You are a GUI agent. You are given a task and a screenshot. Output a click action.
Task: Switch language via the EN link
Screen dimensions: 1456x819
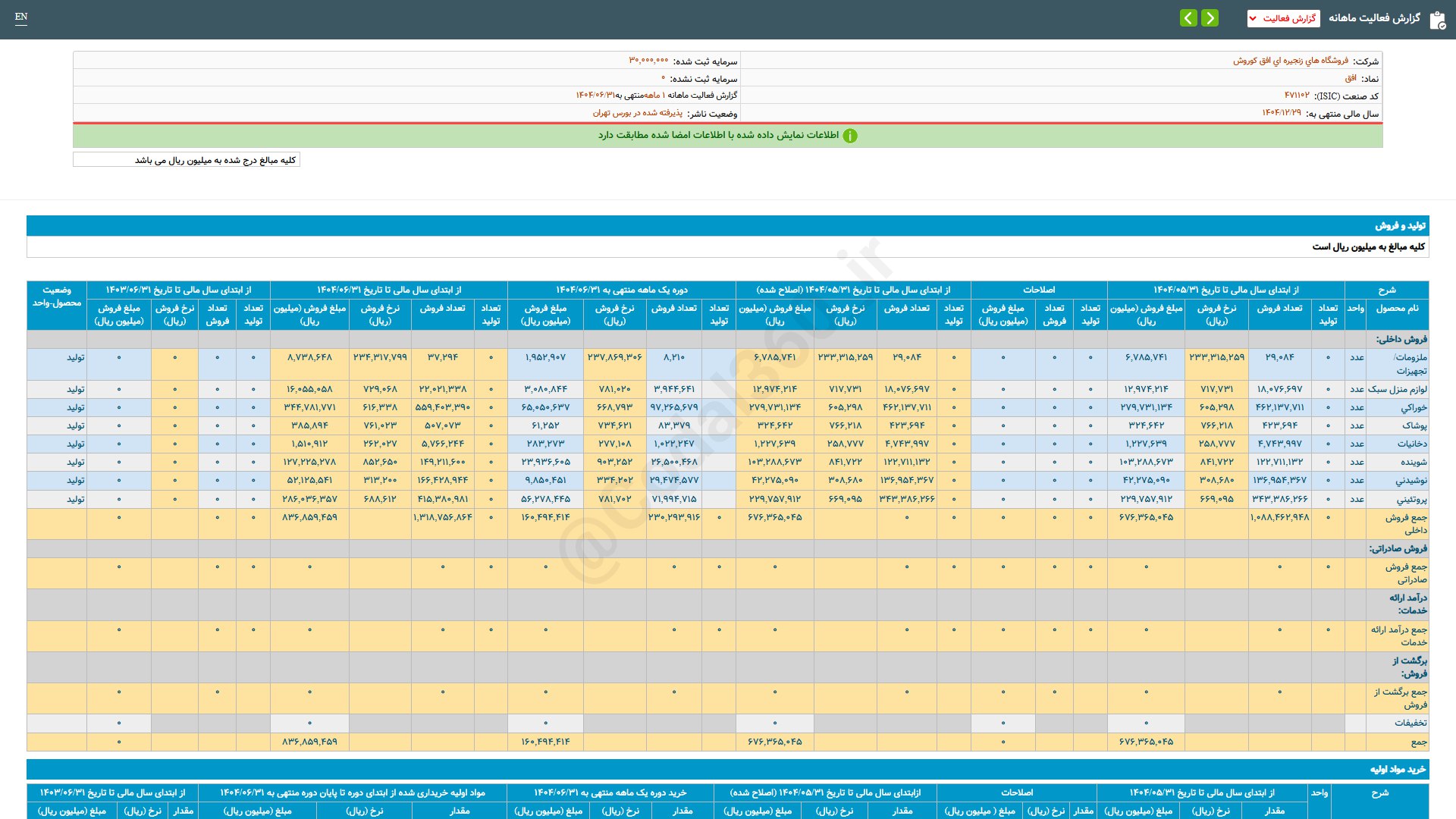[x=21, y=17]
